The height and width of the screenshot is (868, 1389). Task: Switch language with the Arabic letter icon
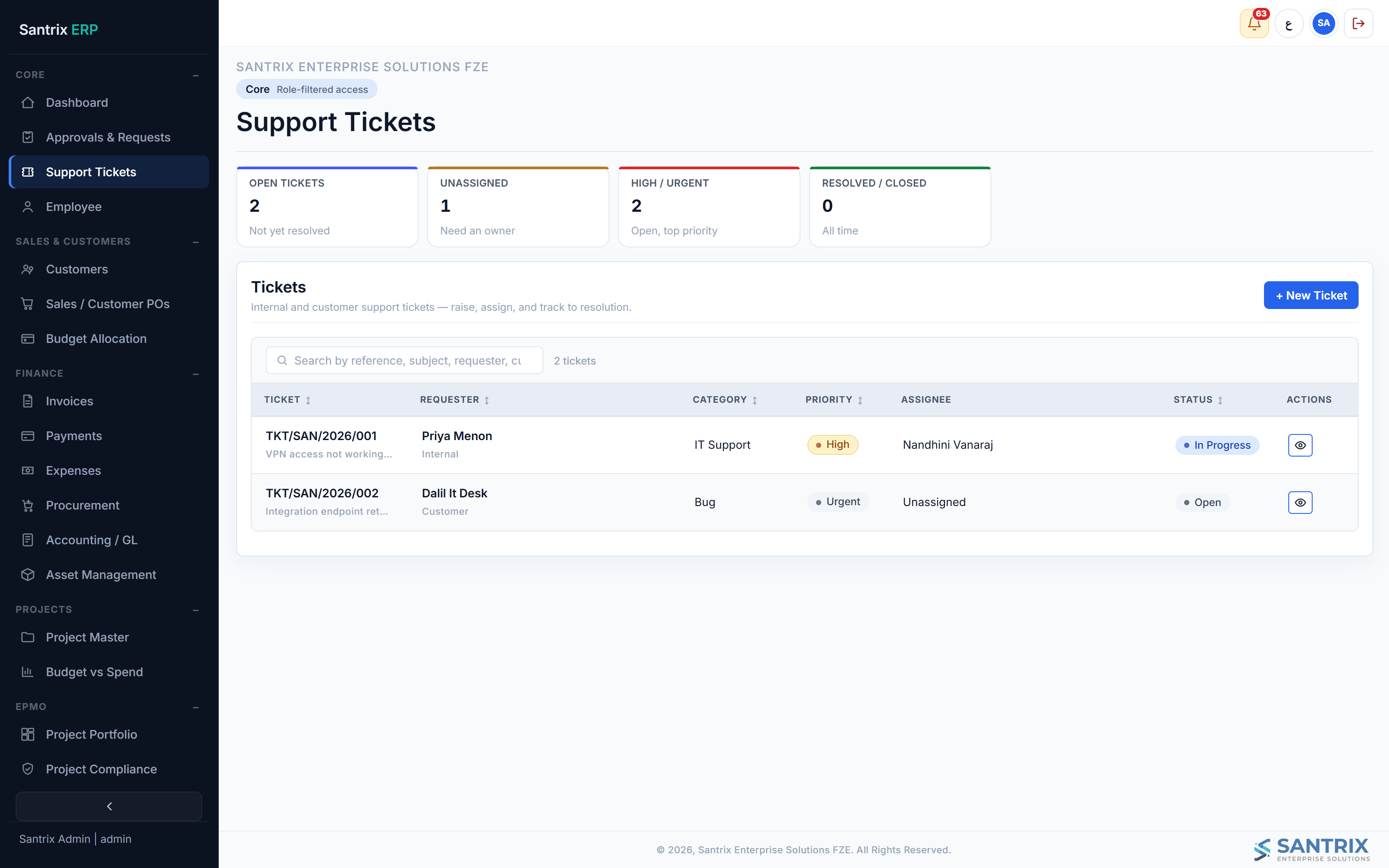click(x=1289, y=23)
